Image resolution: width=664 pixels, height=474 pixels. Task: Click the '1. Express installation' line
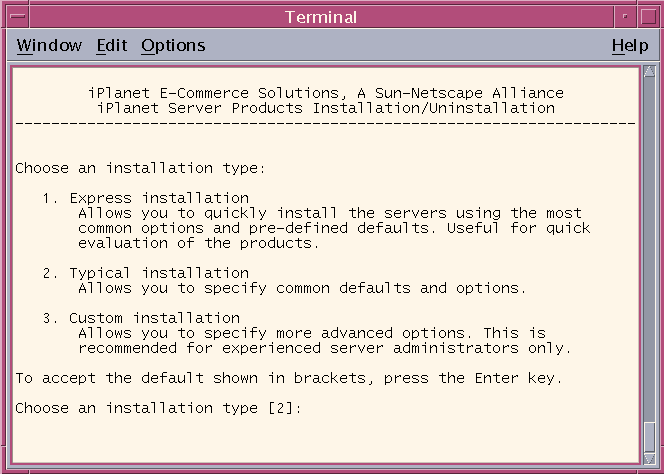146,198
